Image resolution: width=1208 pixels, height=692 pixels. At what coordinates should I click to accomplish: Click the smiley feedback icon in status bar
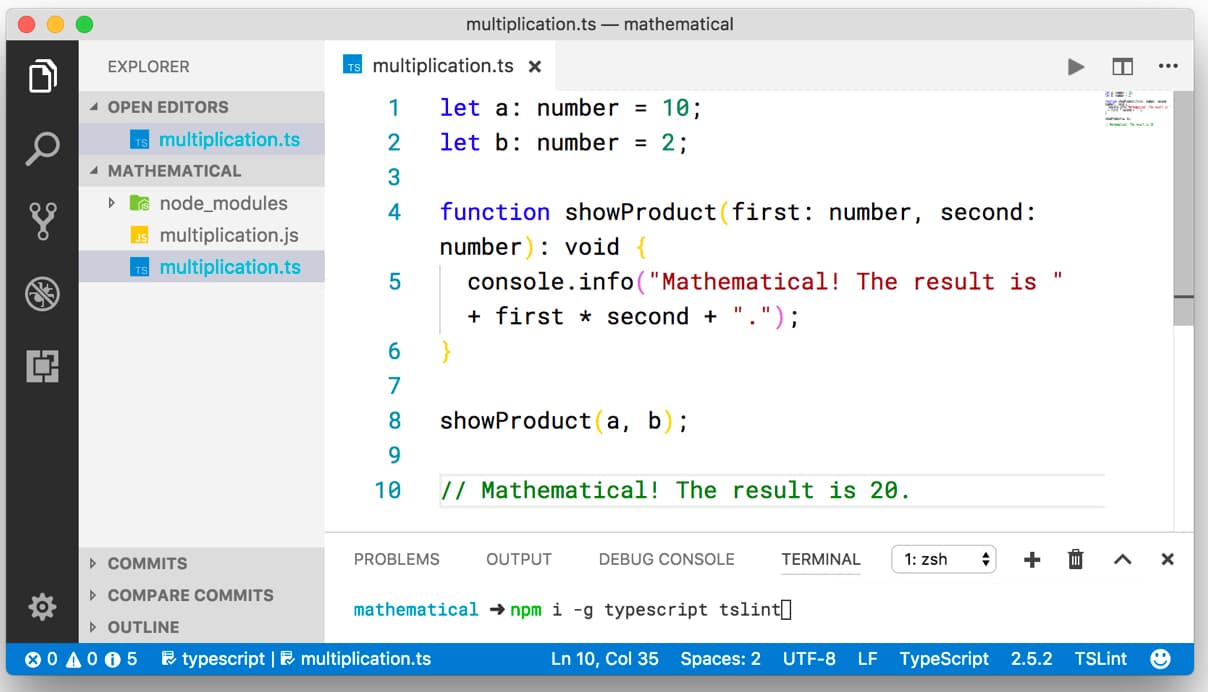coord(1161,659)
